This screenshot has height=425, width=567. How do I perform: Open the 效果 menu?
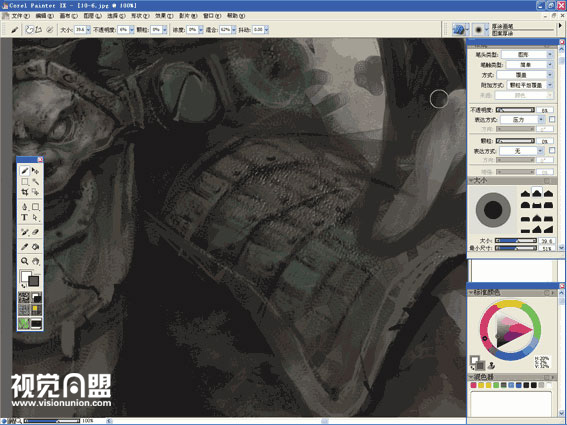[x=164, y=16]
